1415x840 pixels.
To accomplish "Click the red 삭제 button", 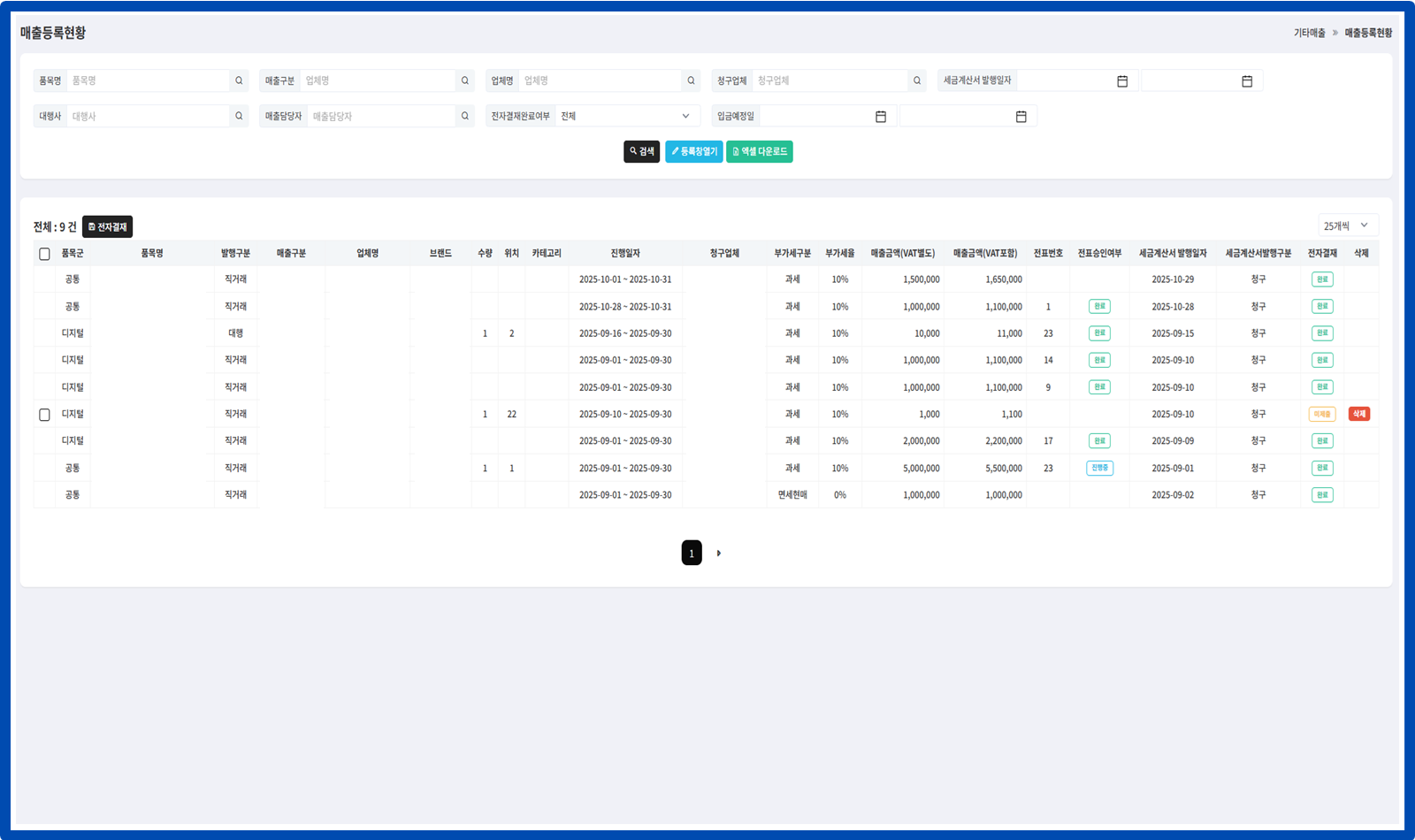I will coord(1359,414).
